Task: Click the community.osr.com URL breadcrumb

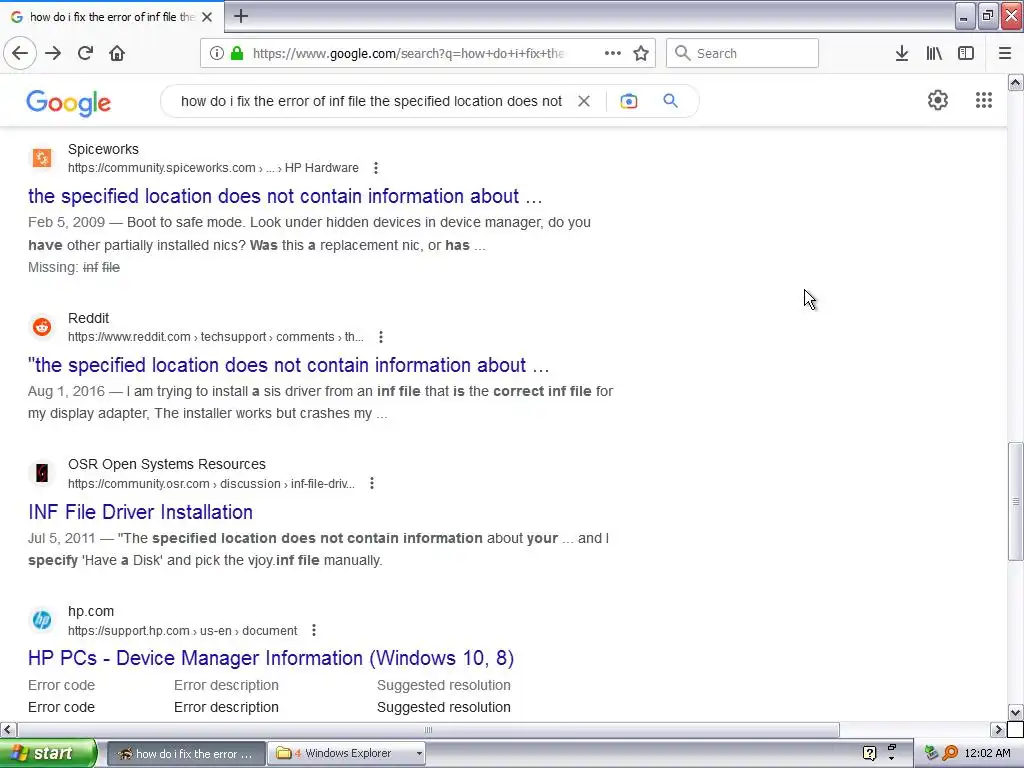Action: coord(211,484)
